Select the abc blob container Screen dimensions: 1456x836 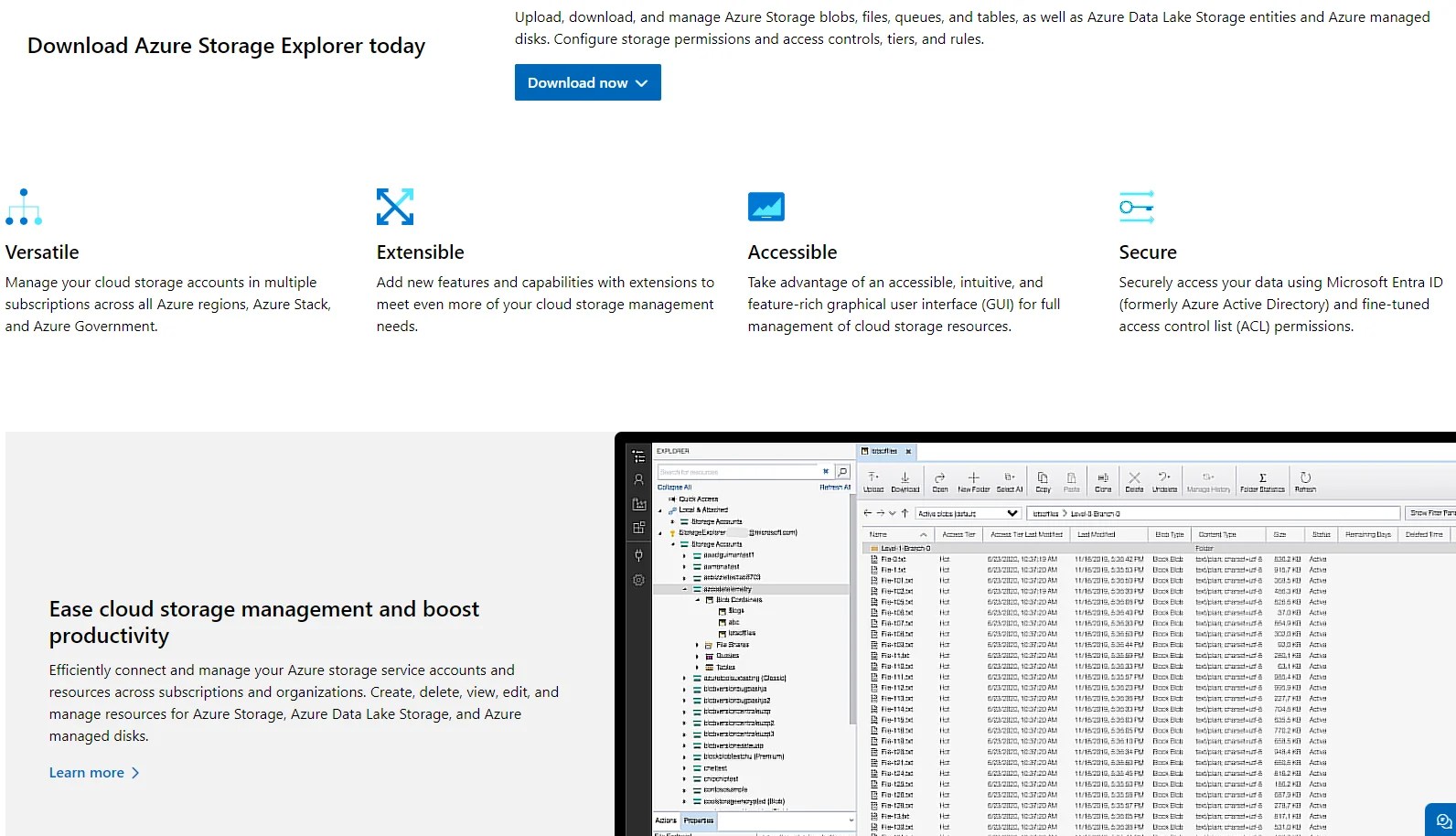[733, 622]
